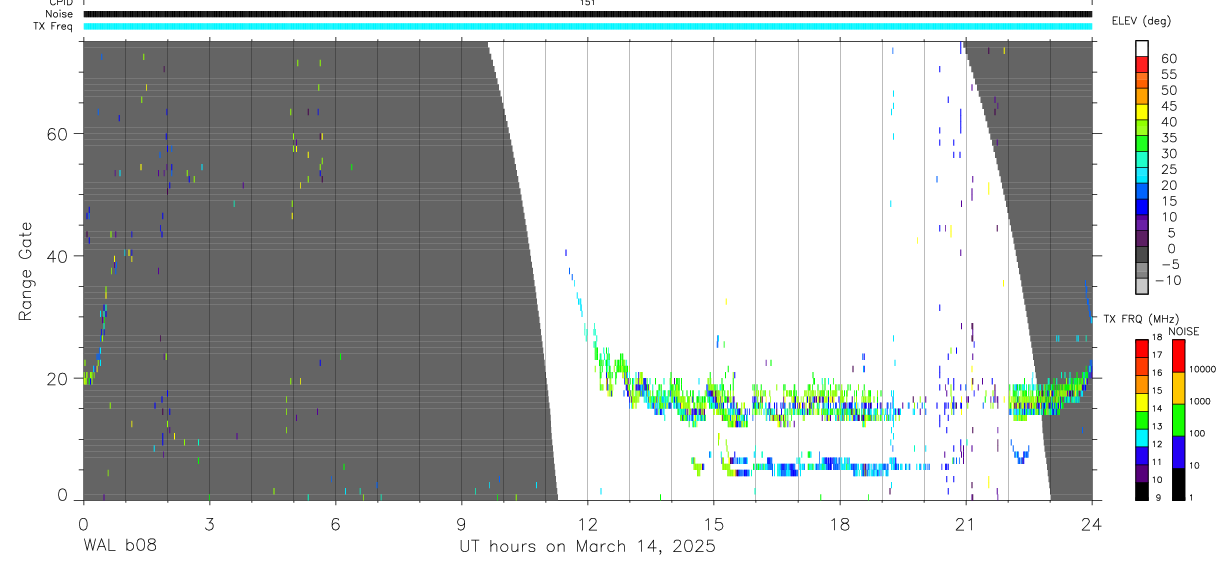Click the '20' range gate tick label

click(x=57, y=378)
